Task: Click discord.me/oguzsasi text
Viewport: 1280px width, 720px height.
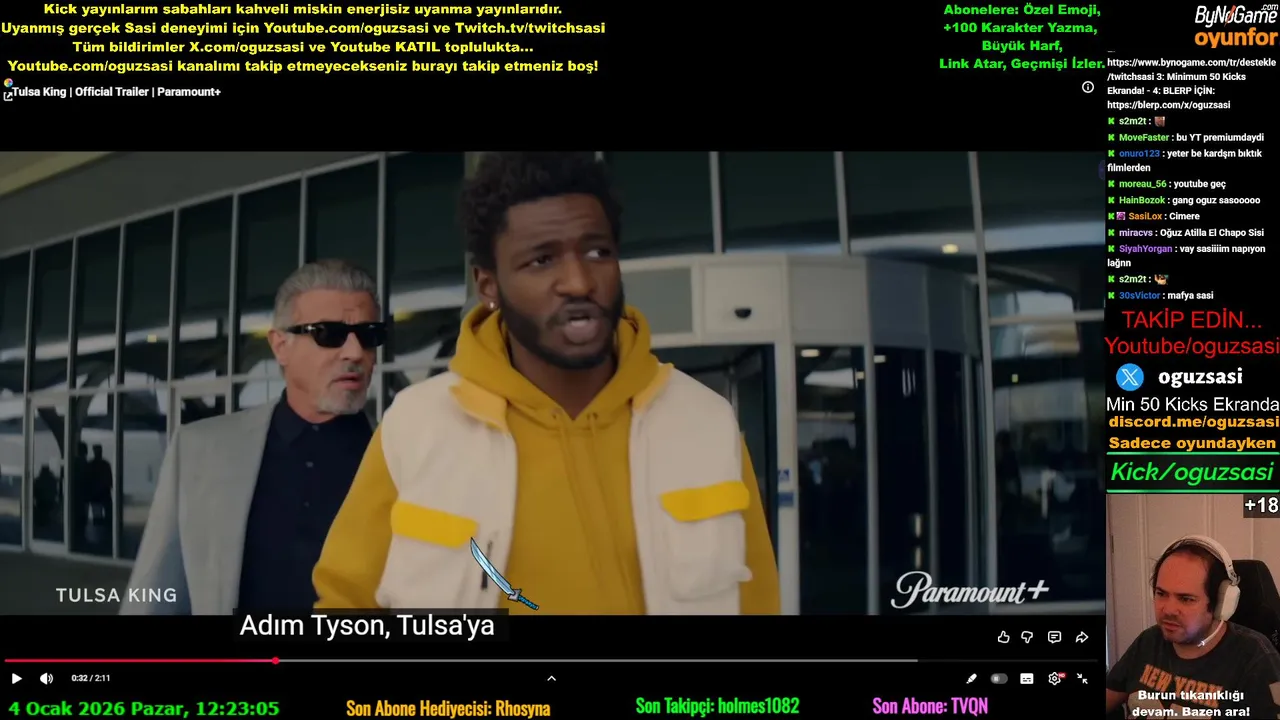Action: coord(1193,422)
